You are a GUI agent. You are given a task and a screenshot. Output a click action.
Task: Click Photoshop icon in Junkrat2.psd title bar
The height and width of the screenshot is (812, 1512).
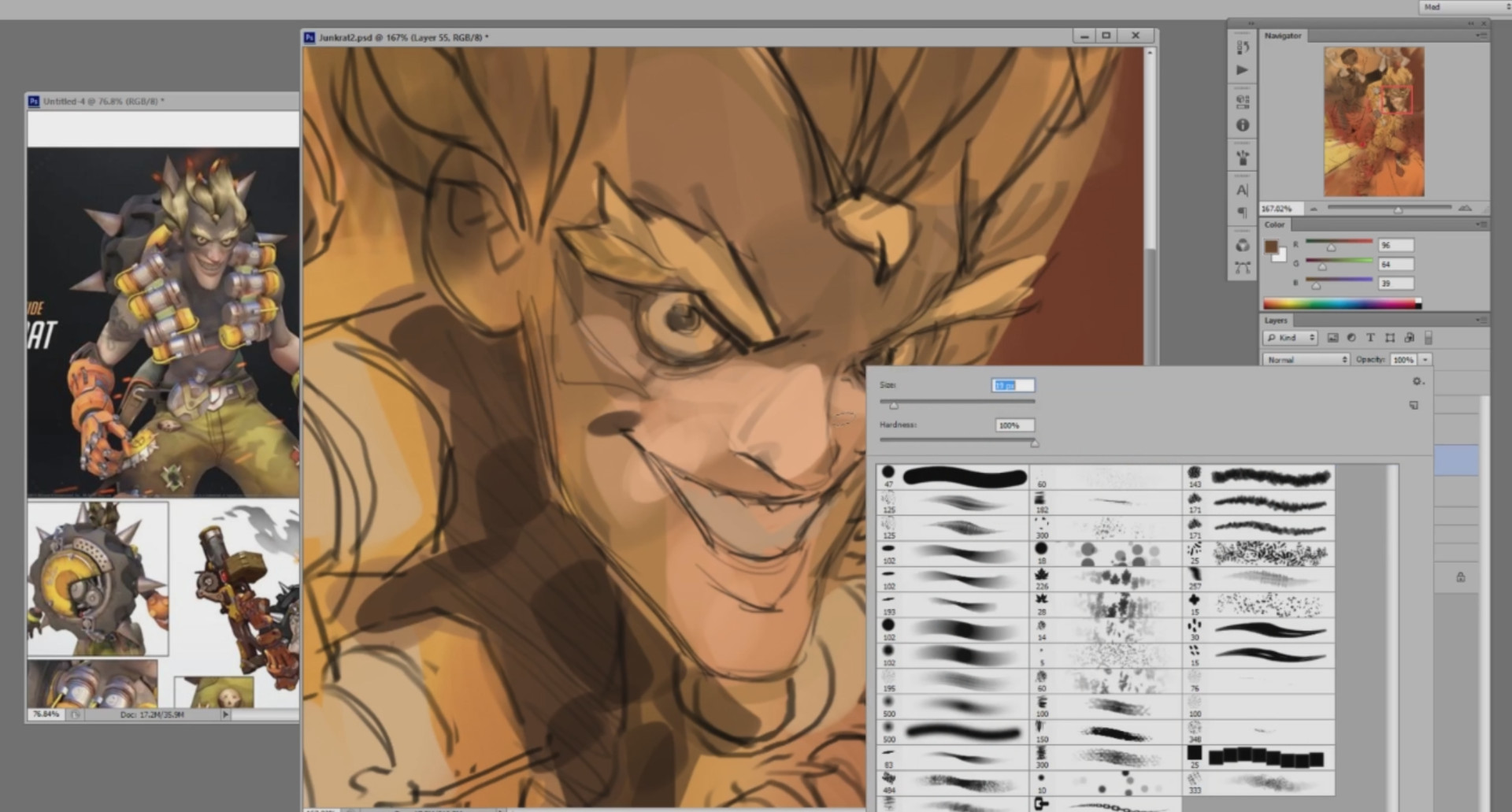click(x=309, y=37)
